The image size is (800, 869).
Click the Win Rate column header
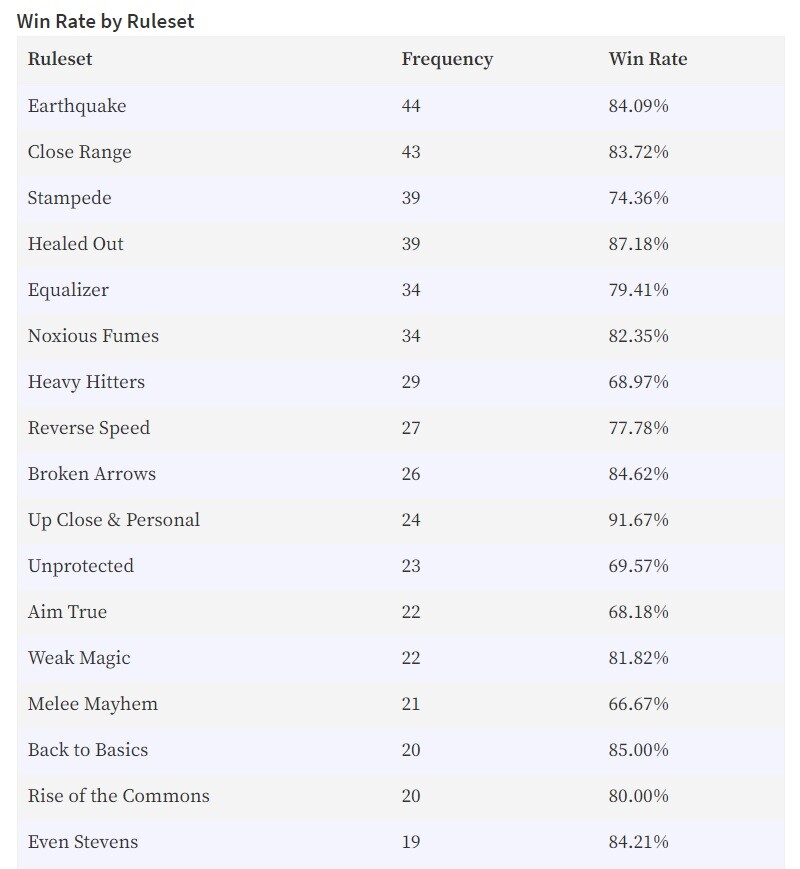[x=648, y=59]
